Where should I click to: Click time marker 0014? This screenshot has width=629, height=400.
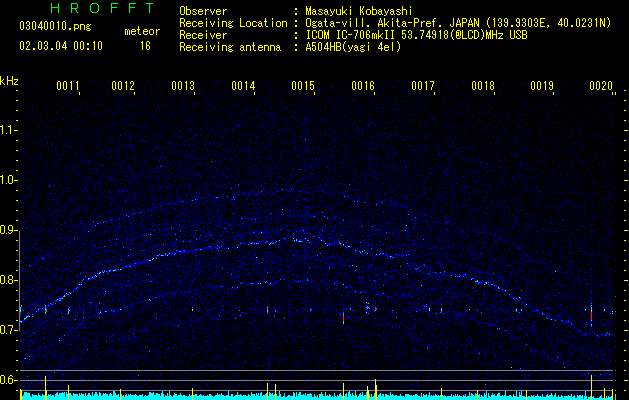click(x=243, y=86)
